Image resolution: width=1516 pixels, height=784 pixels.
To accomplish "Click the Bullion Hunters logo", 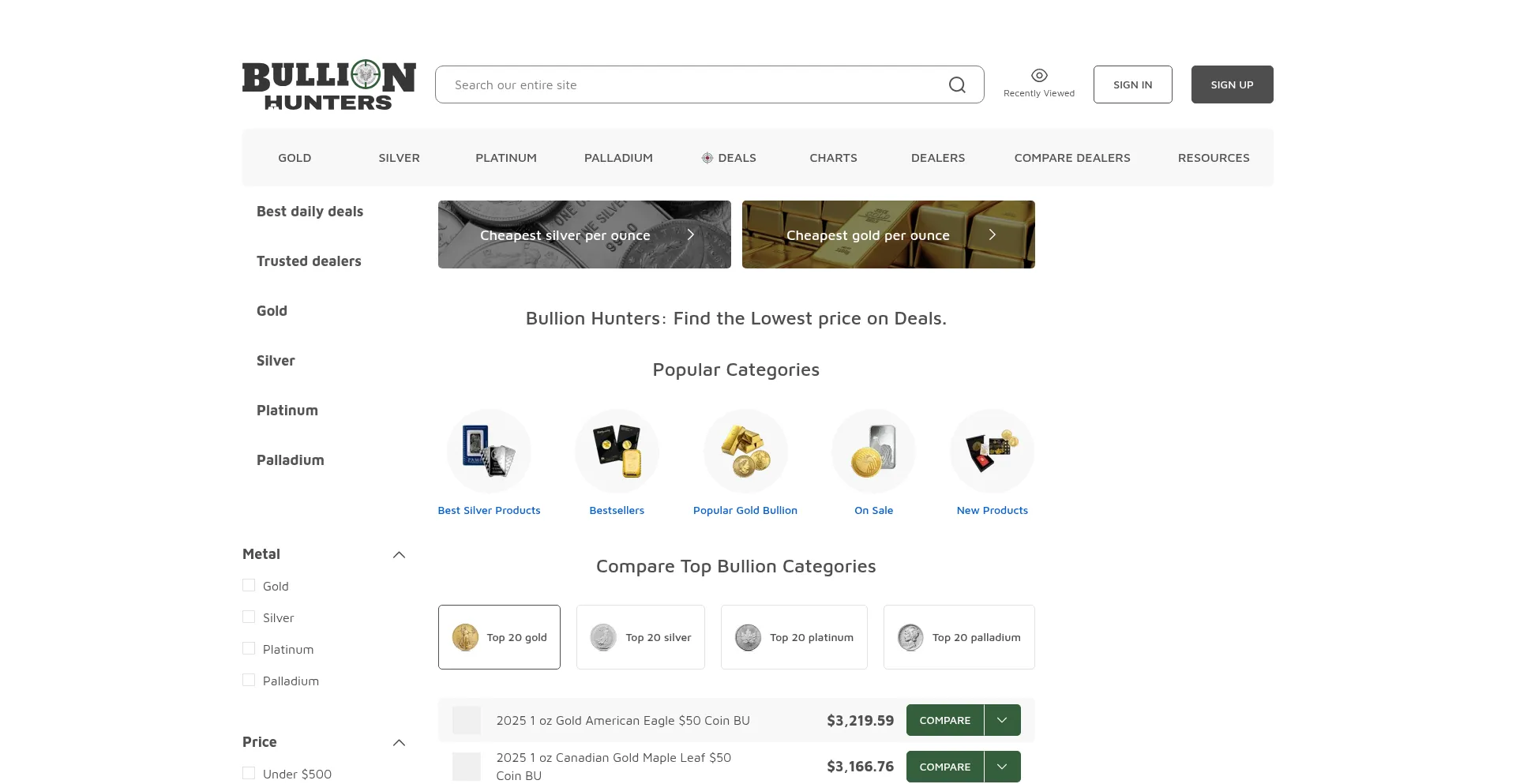I will [328, 84].
